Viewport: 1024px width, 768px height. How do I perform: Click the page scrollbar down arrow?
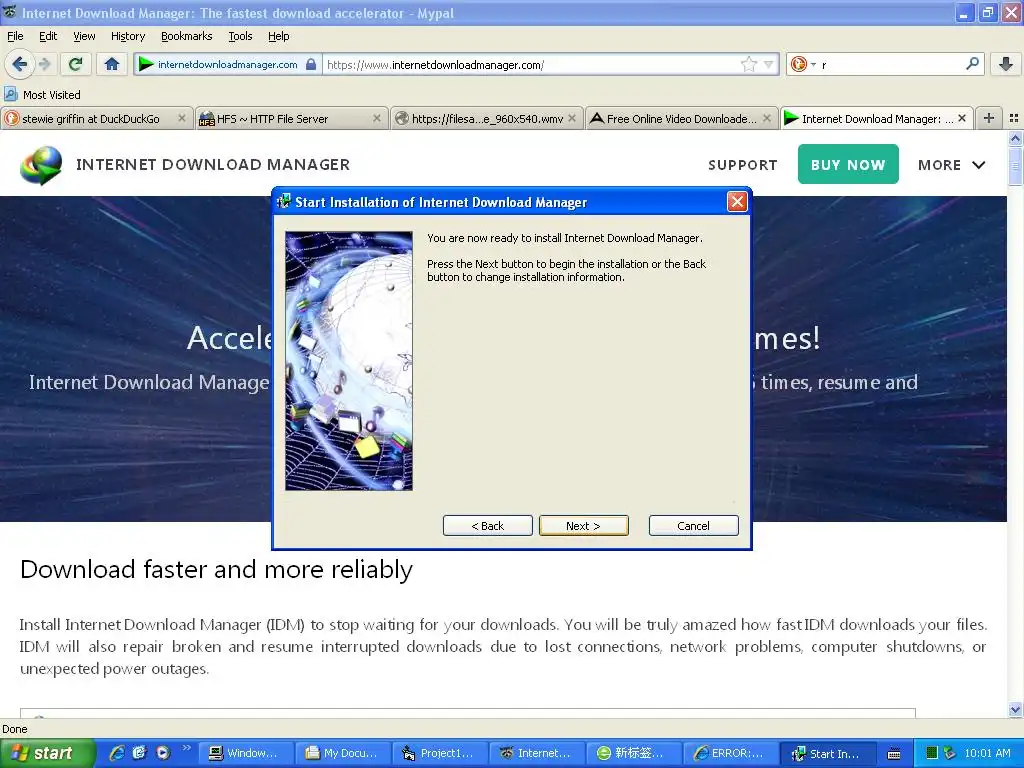pos(1015,710)
